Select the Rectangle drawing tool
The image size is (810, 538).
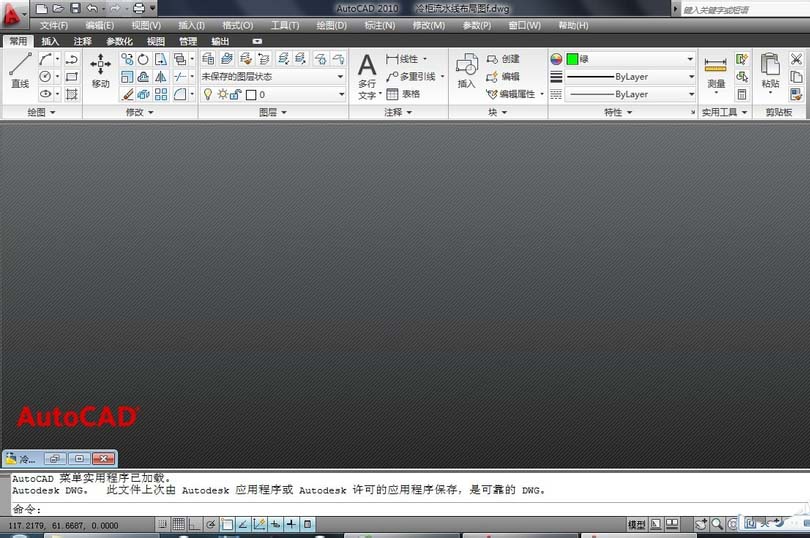point(72,77)
